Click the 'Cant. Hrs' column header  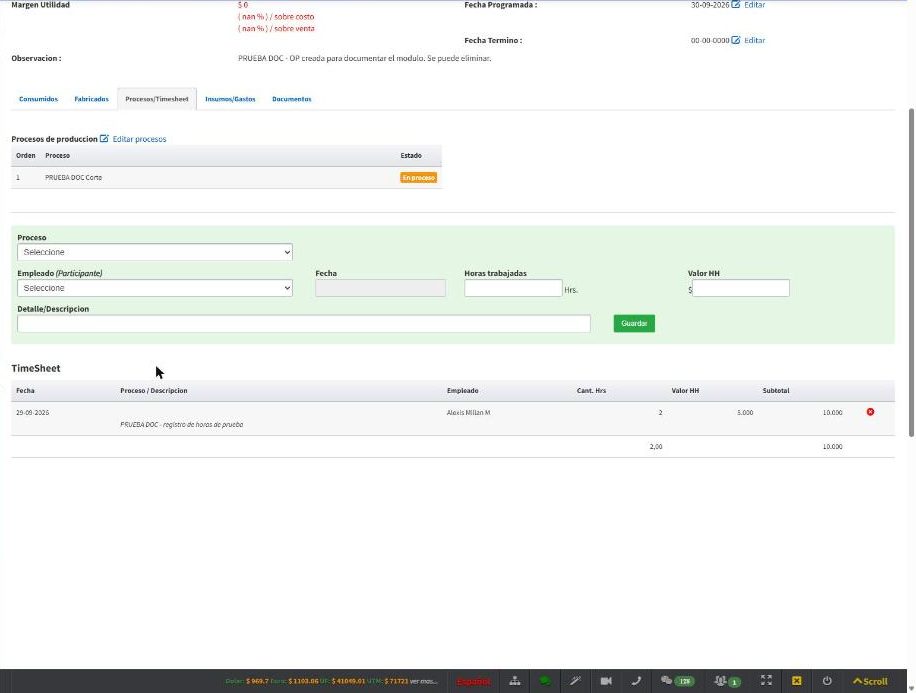tap(591, 390)
